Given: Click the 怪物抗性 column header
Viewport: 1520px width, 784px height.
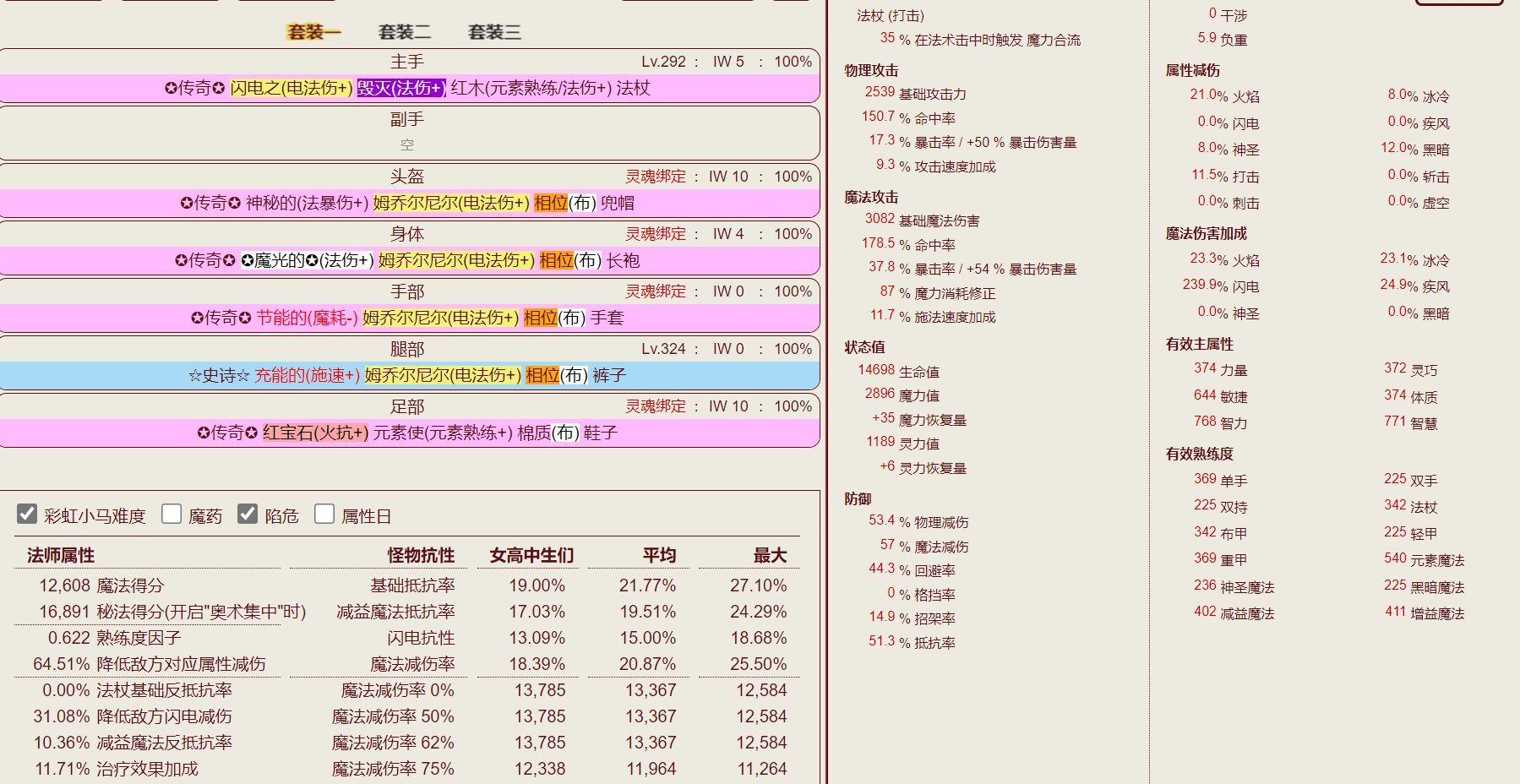Looking at the screenshot, I should [421, 555].
